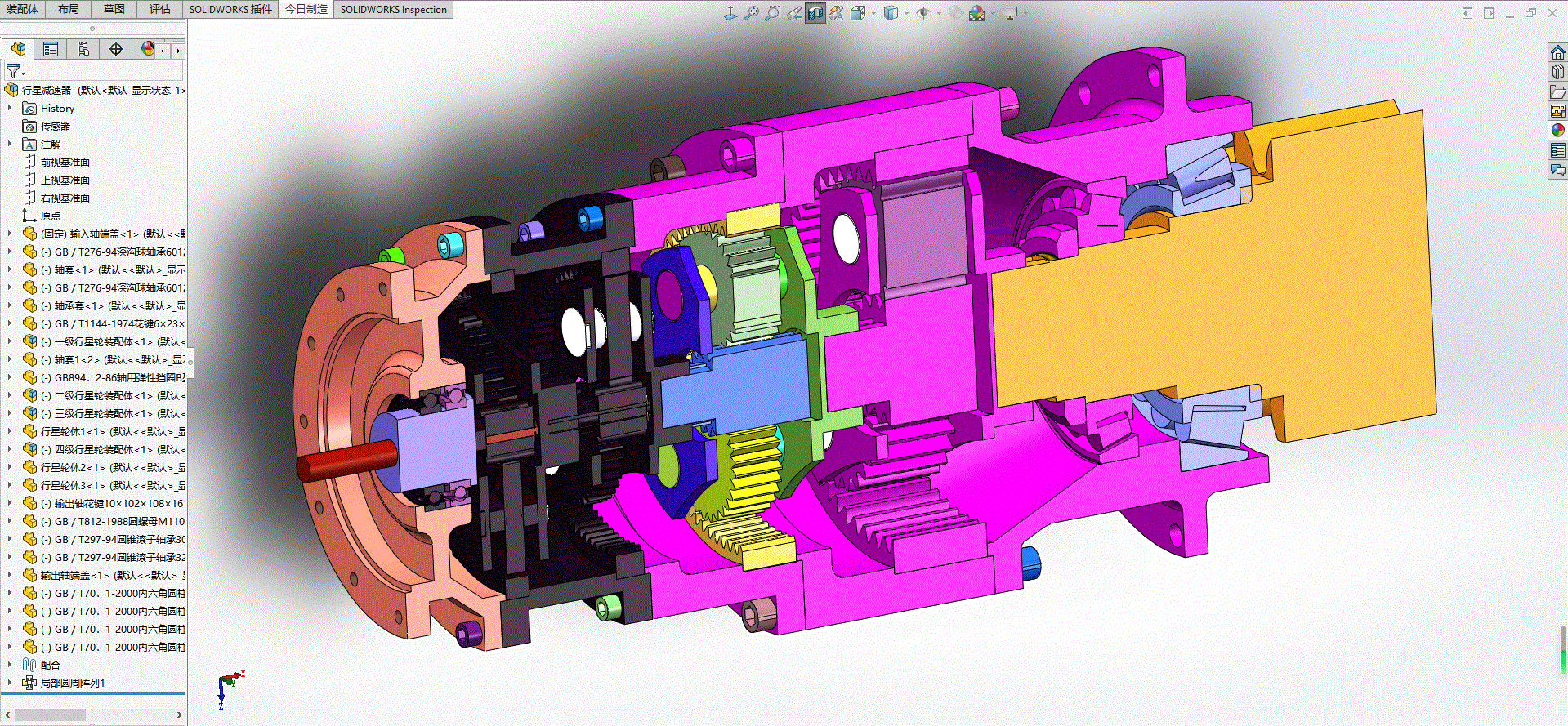Switch to the 评估 tab

[x=160, y=9]
